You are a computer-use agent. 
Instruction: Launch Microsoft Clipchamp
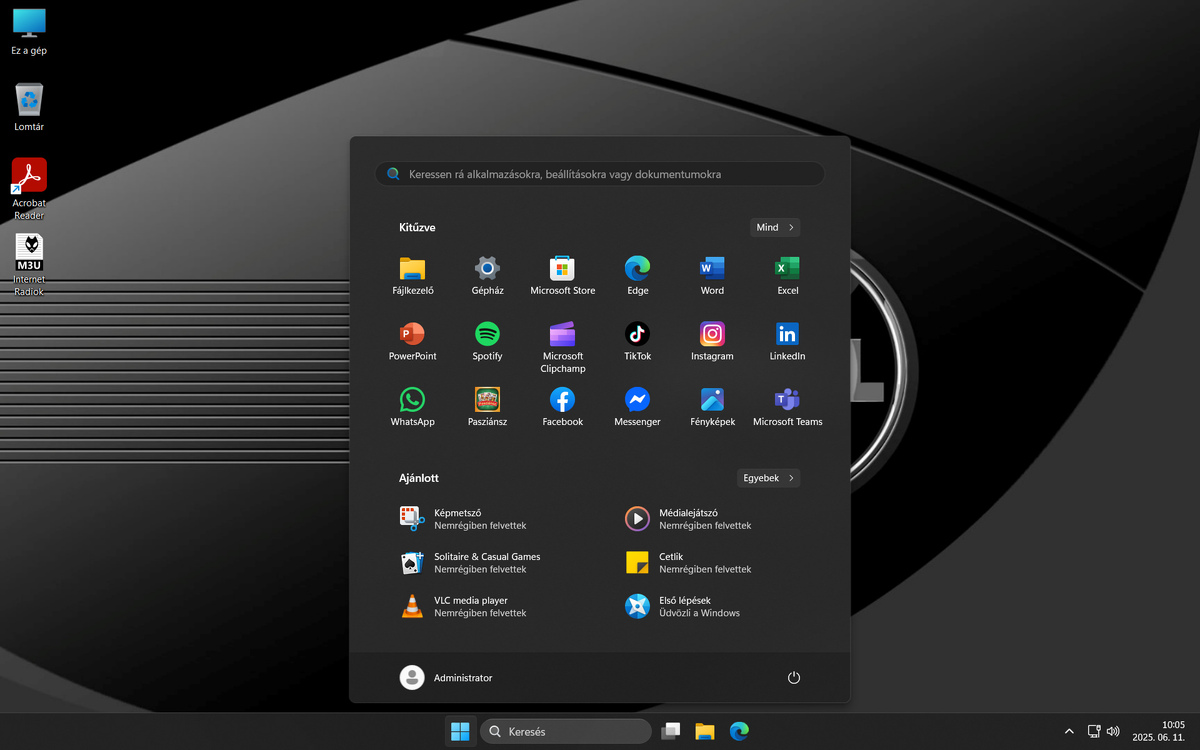coord(562,347)
